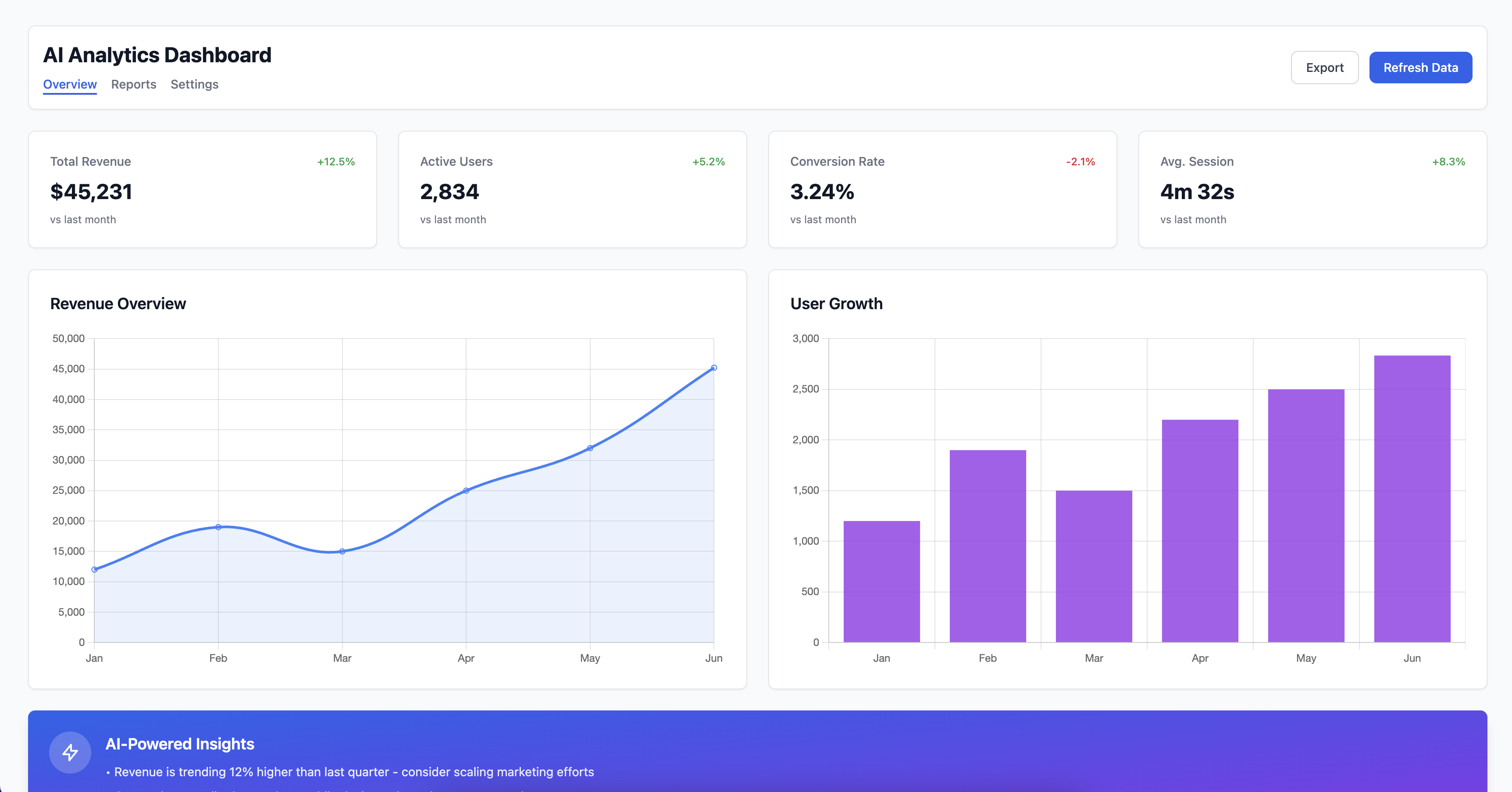
Task: Click the lightning bolt AI insights icon
Action: [x=70, y=752]
